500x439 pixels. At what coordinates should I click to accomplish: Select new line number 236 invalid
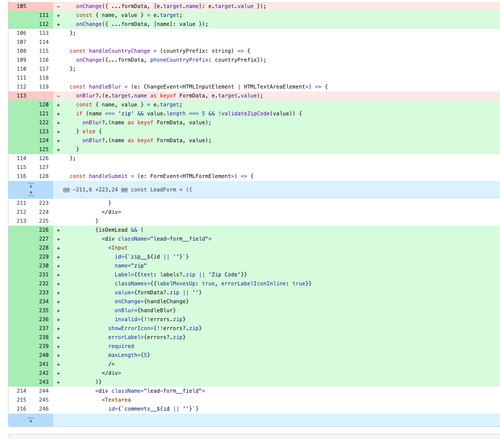click(x=44, y=319)
